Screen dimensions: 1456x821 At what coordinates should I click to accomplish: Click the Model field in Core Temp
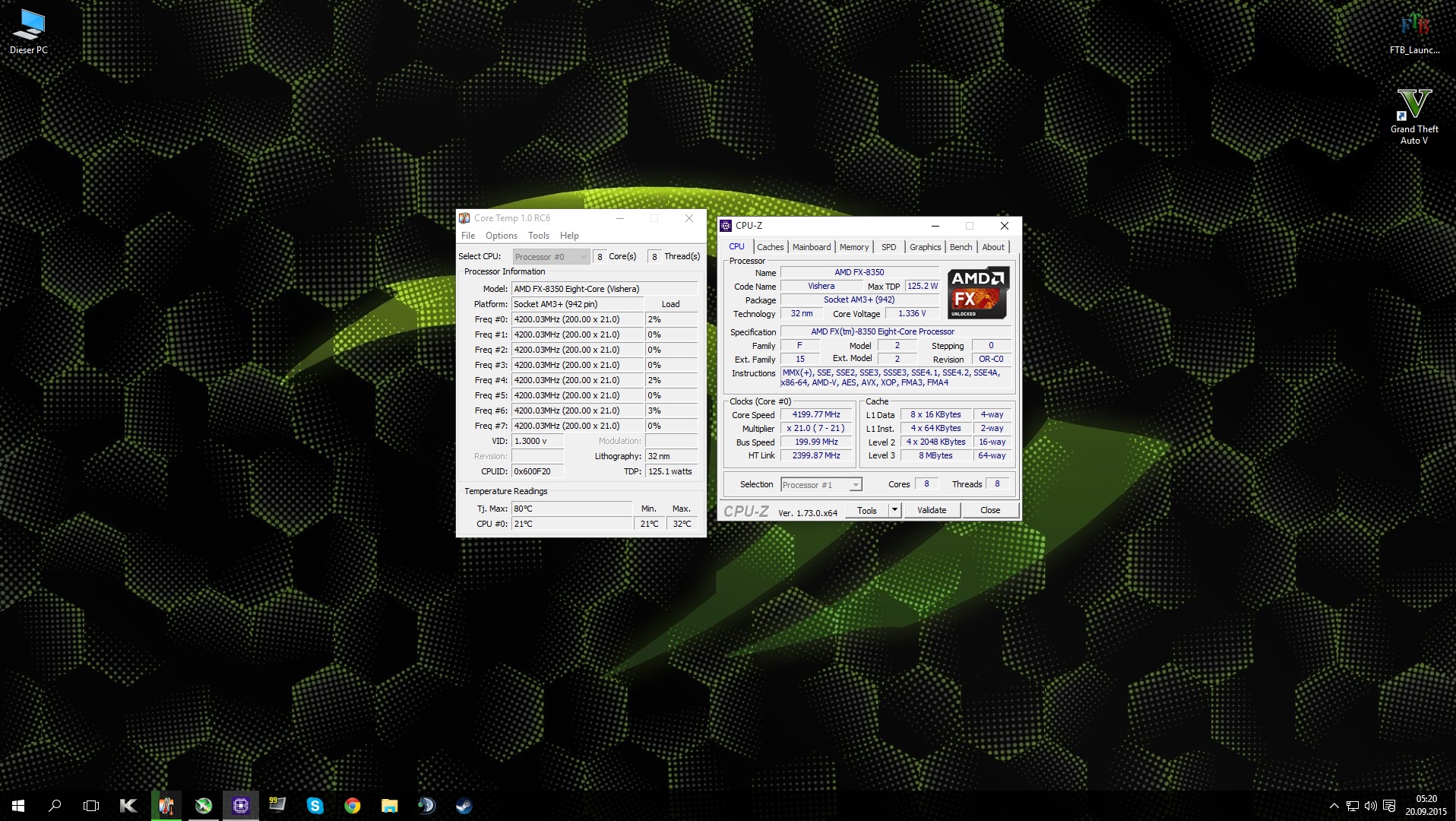[605, 289]
